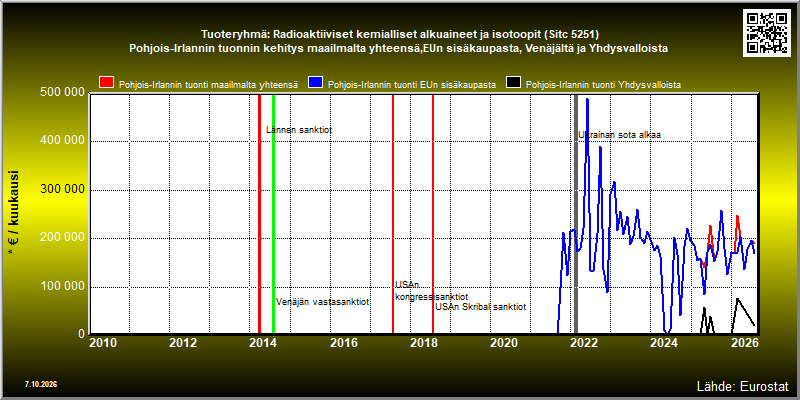Viewport: 800px width, 400px height.
Task: Click the blue legend swatch for EU trade
Action: point(316,83)
